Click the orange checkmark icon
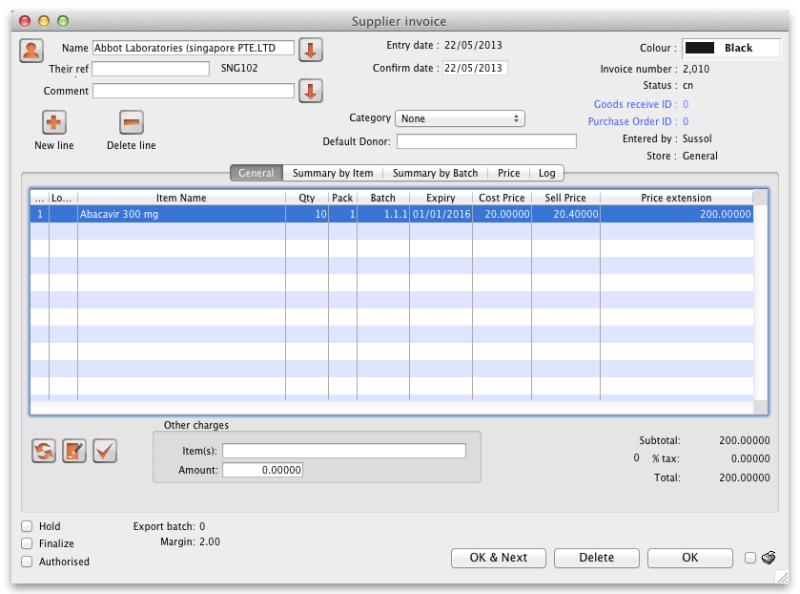This screenshot has width=800, height=594. [105, 451]
